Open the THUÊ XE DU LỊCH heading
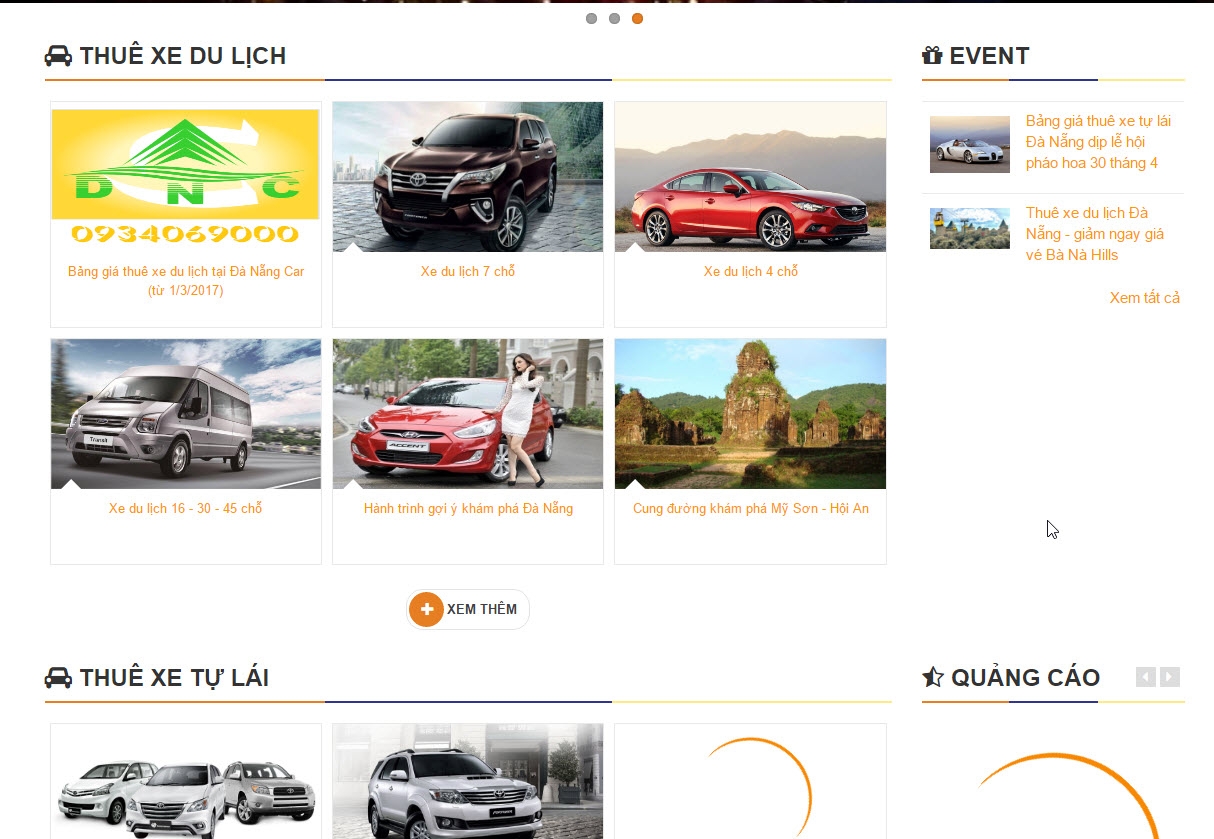The image size is (1214, 839). pyautogui.click(x=183, y=56)
